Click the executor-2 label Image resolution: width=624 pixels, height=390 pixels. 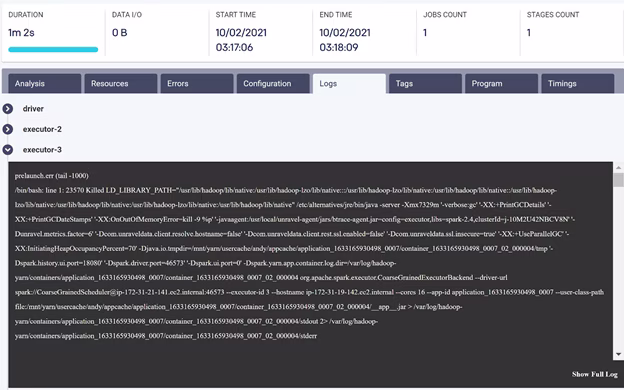pyautogui.click(x=42, y=129)
